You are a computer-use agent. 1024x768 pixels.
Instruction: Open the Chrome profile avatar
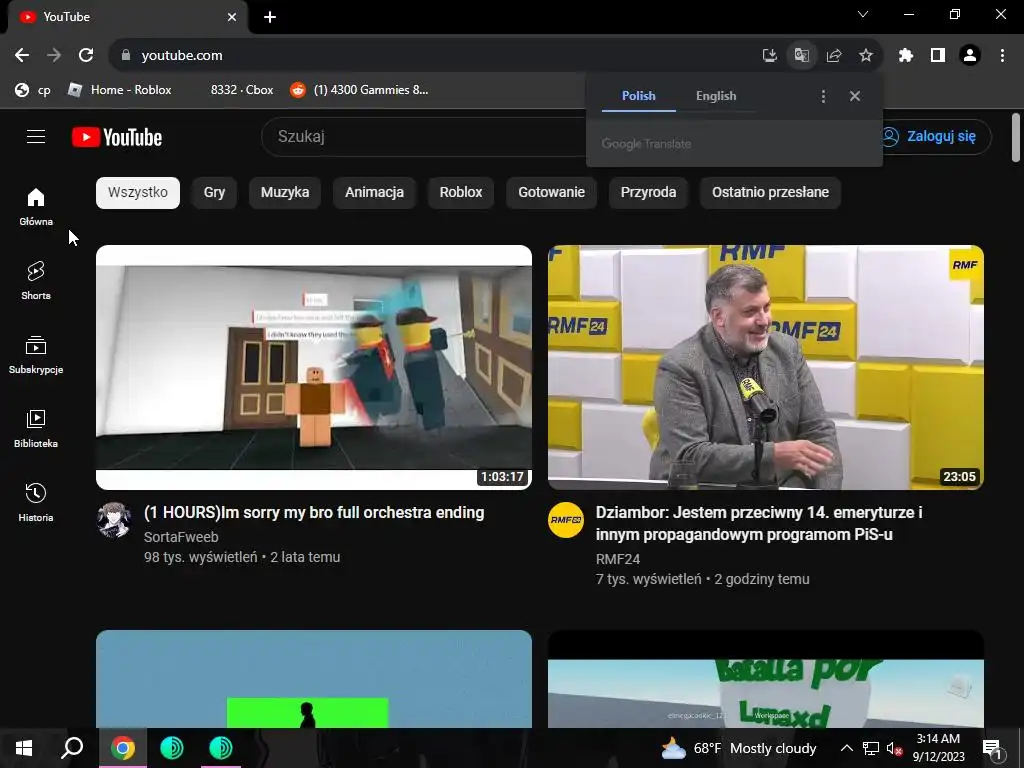pyautogui.click(x=970, y=56)
